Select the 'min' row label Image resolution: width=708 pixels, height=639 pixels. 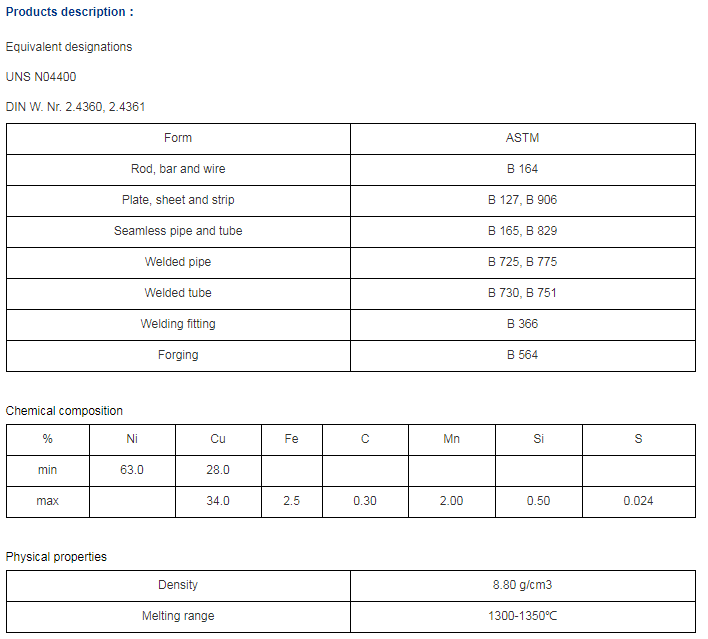click(47, 470)
